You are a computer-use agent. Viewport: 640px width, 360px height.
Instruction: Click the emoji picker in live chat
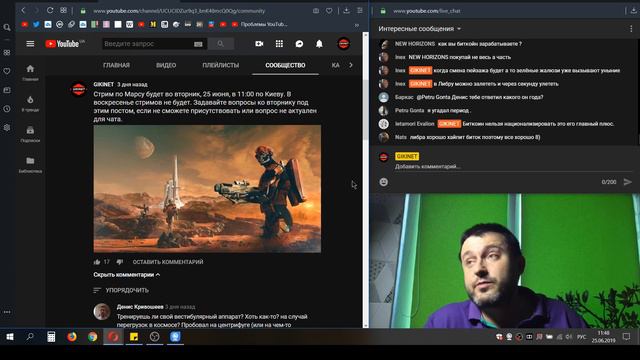pyautogui.click(x=384, y=182)
